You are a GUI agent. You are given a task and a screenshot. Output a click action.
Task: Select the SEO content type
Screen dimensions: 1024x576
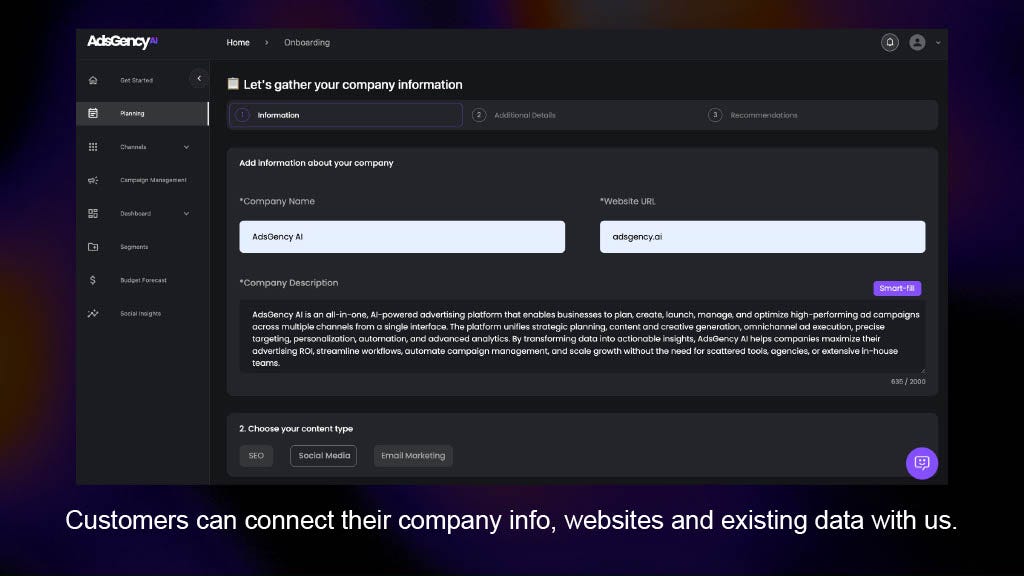point(256,456)
